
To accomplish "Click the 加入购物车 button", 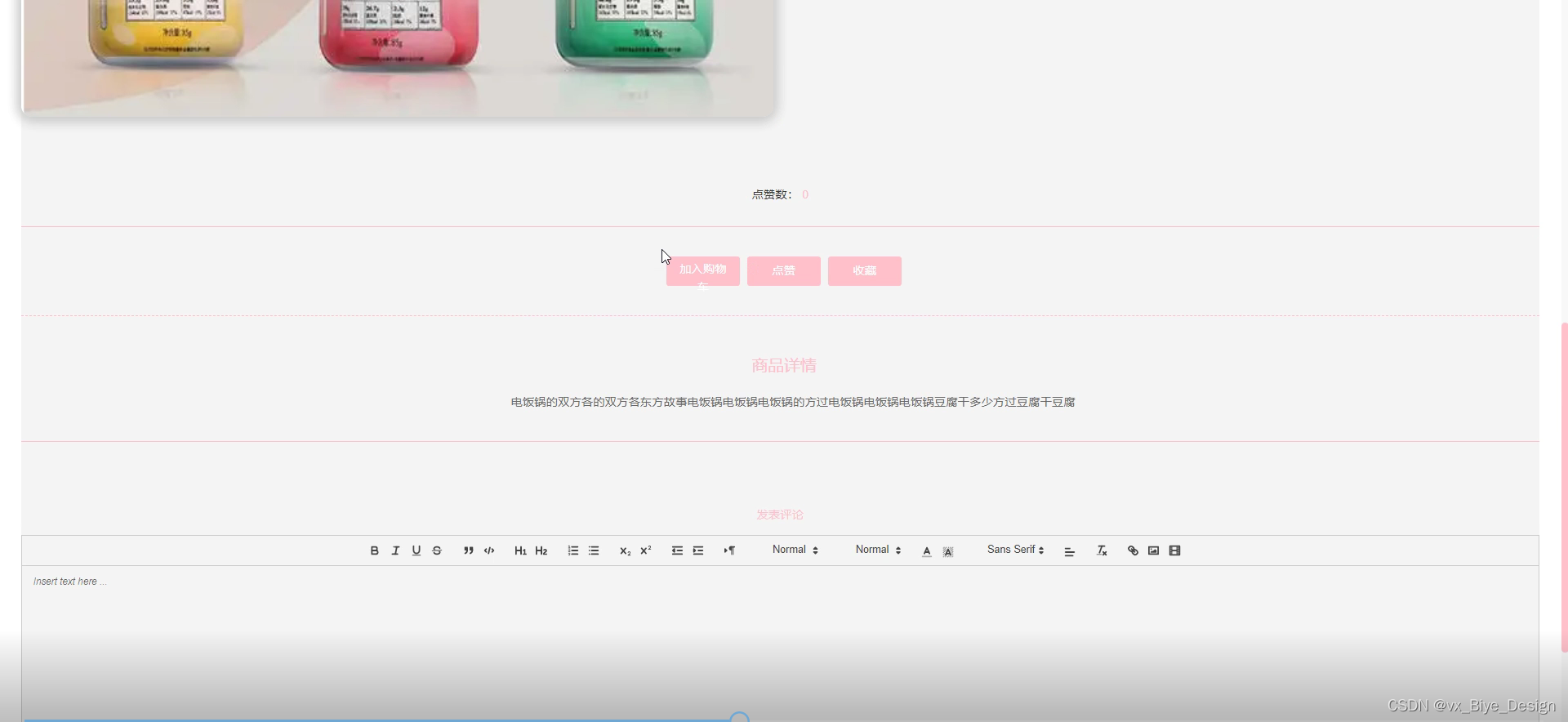I will coord(703,271).
